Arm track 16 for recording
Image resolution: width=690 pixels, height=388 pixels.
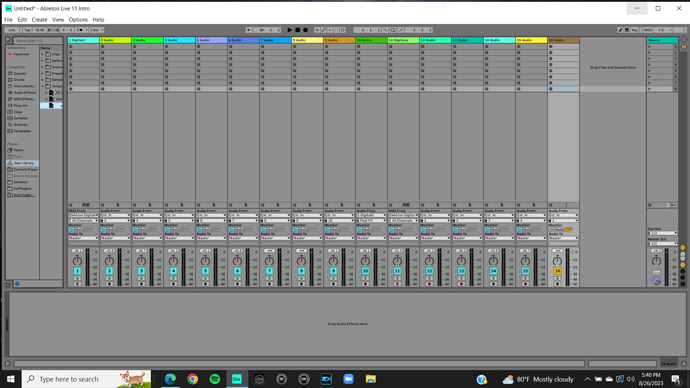click(558, 284)
